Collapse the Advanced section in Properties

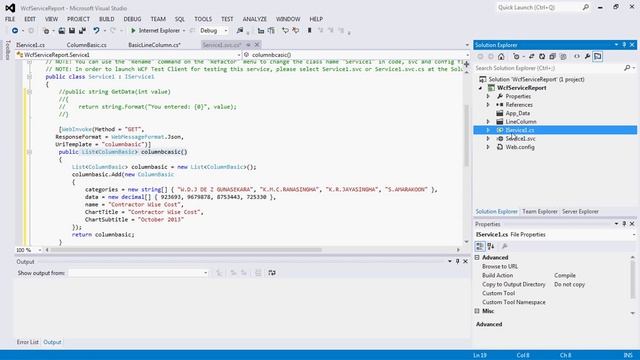click(477, 258)
